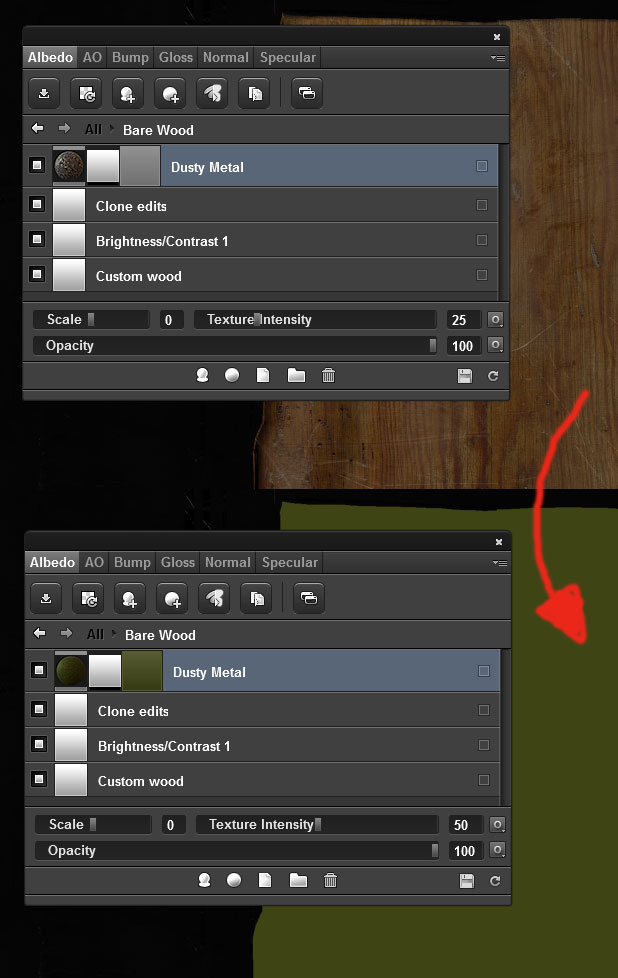
Task: Tick the right-side checkbox of Brightness/Contrast 1 in the green-background panel
Action: [x=483, y=745]
